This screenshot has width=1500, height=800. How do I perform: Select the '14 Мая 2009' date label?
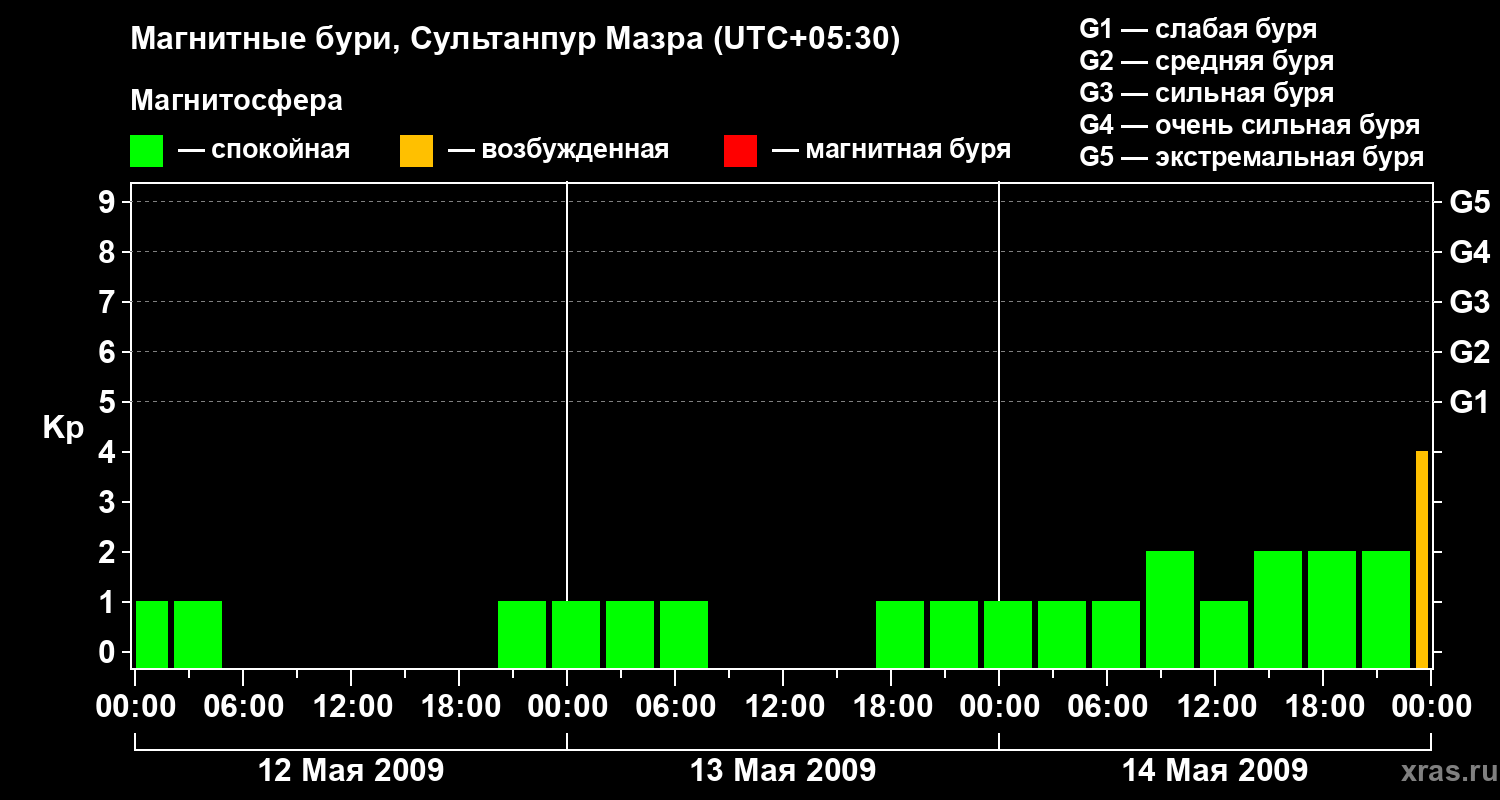tap(1214, 771)
